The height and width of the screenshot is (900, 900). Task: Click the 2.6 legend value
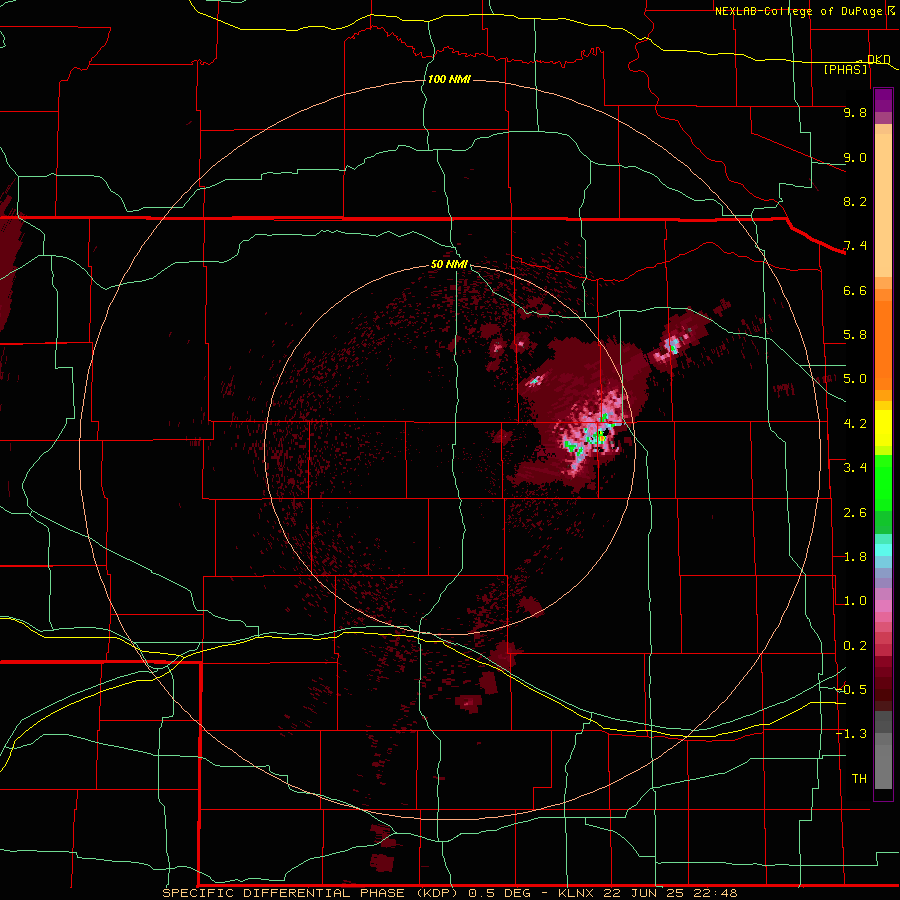(855, 513)
